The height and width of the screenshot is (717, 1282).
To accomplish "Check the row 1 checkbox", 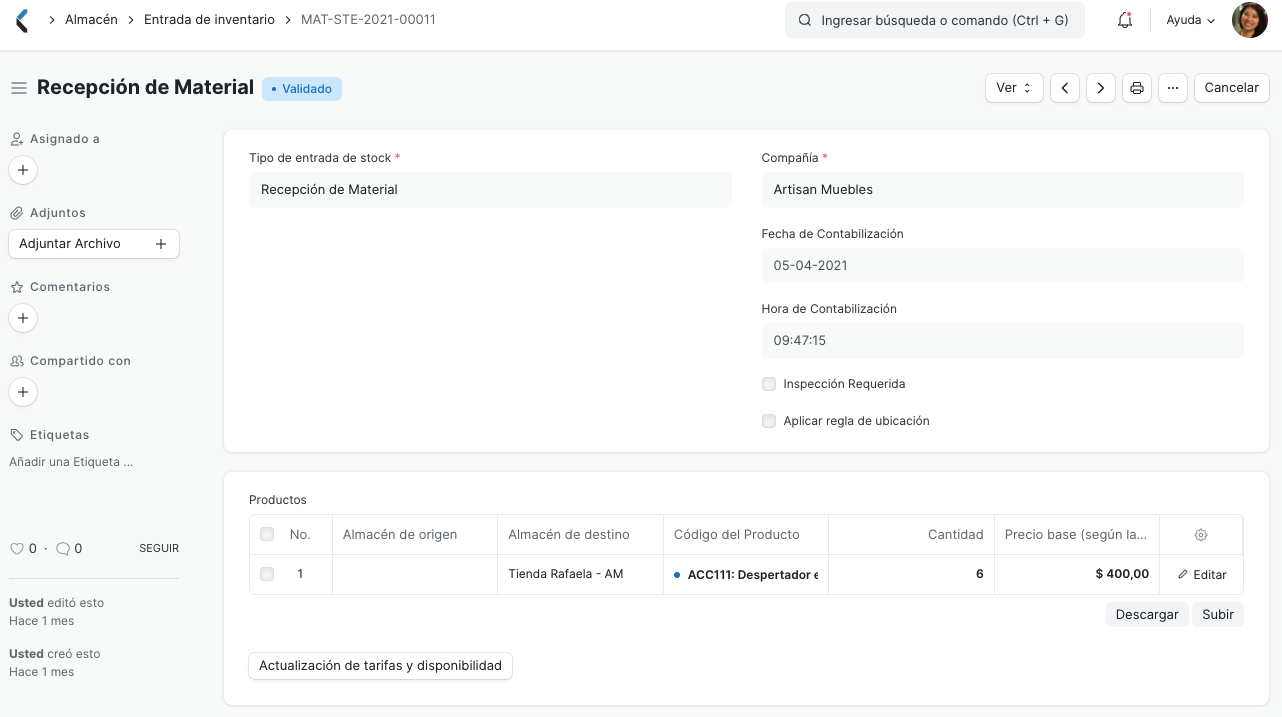I will (x=267, y=574).
